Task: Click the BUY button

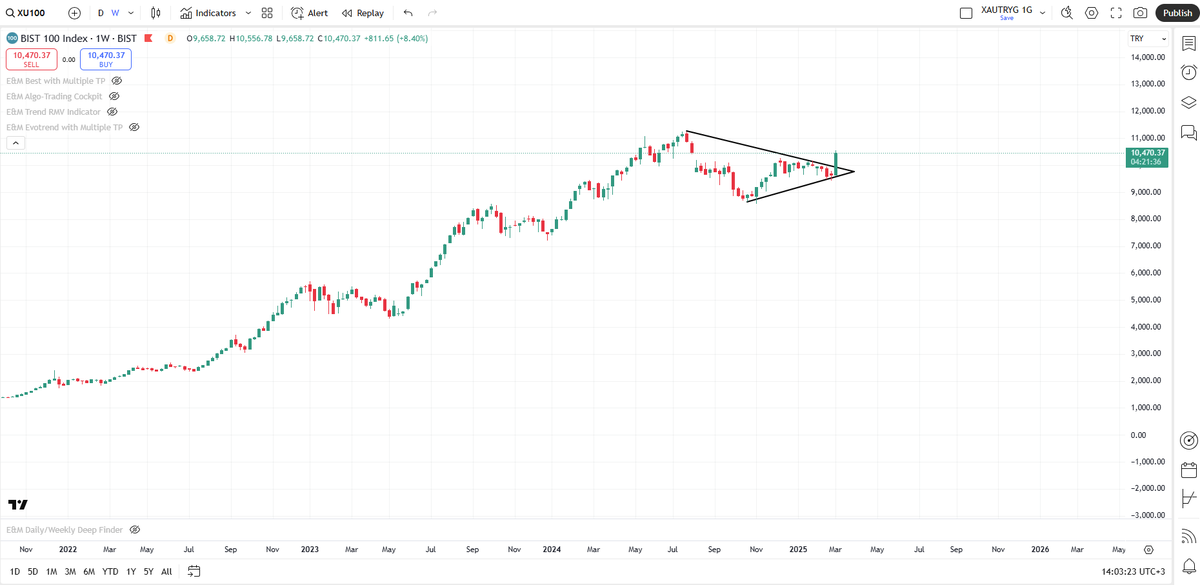Action: pos(106,59)
